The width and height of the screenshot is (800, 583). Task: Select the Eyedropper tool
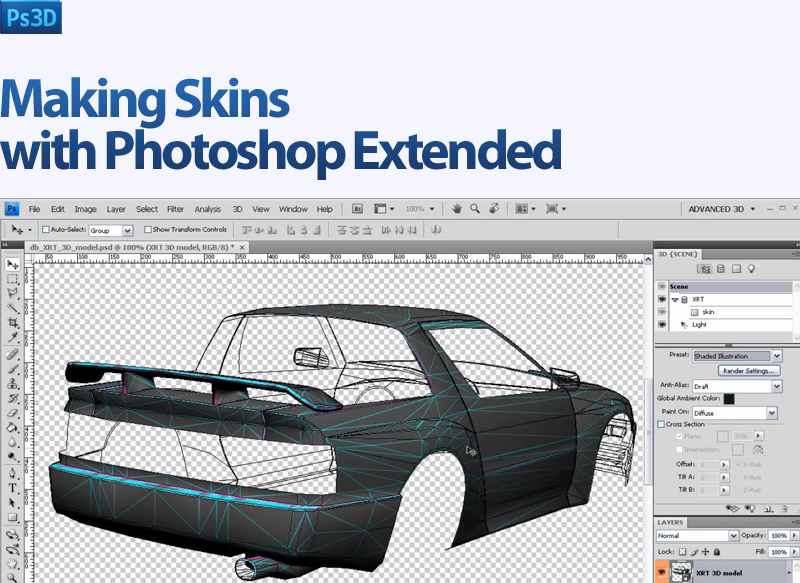pos(13,337)
